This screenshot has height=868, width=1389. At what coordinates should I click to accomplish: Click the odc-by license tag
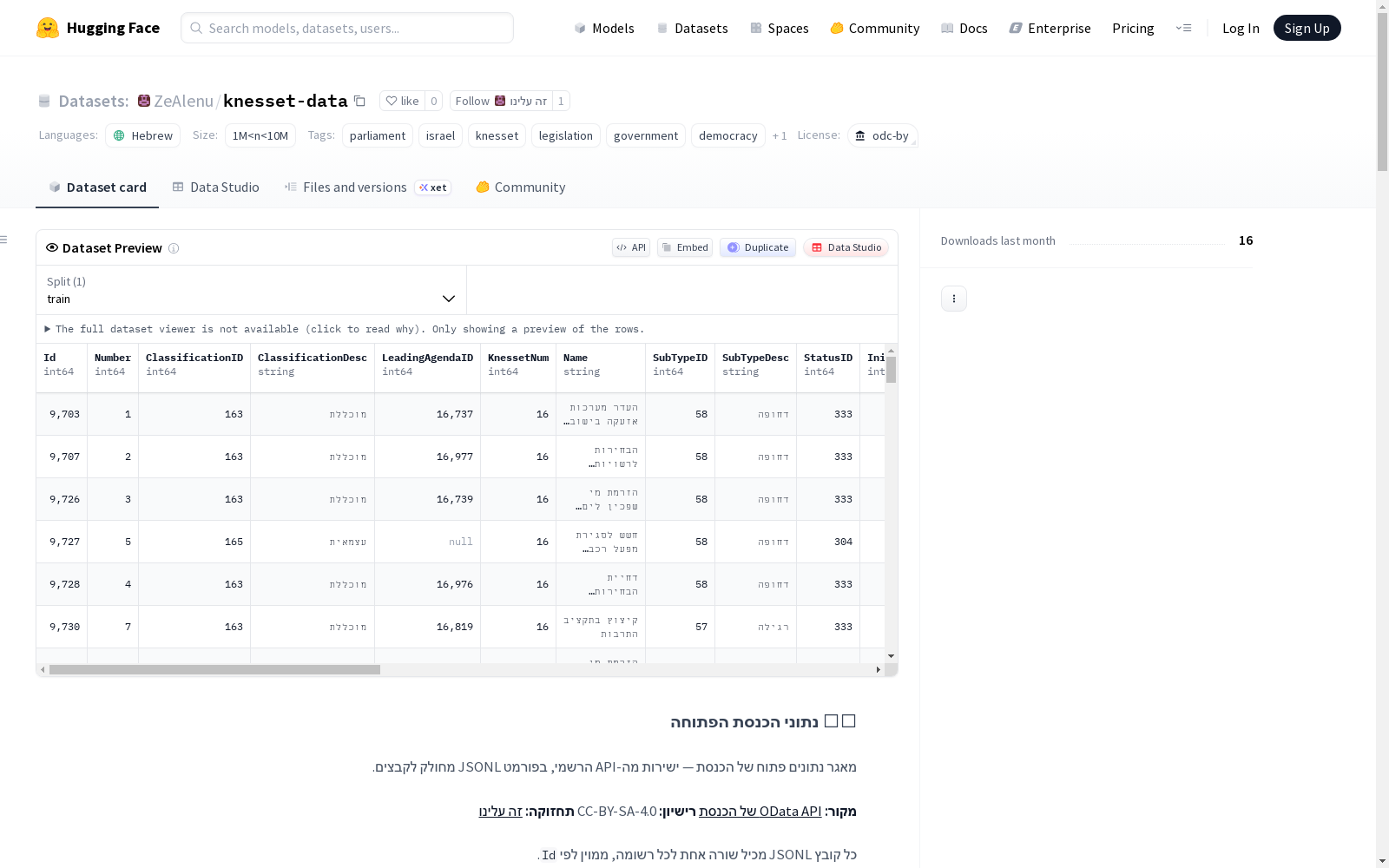[x=883, y=135]
